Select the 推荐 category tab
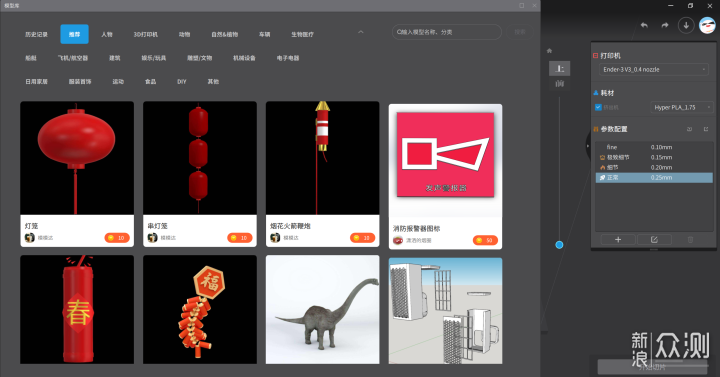720x377 pixels. click(74, 34)
